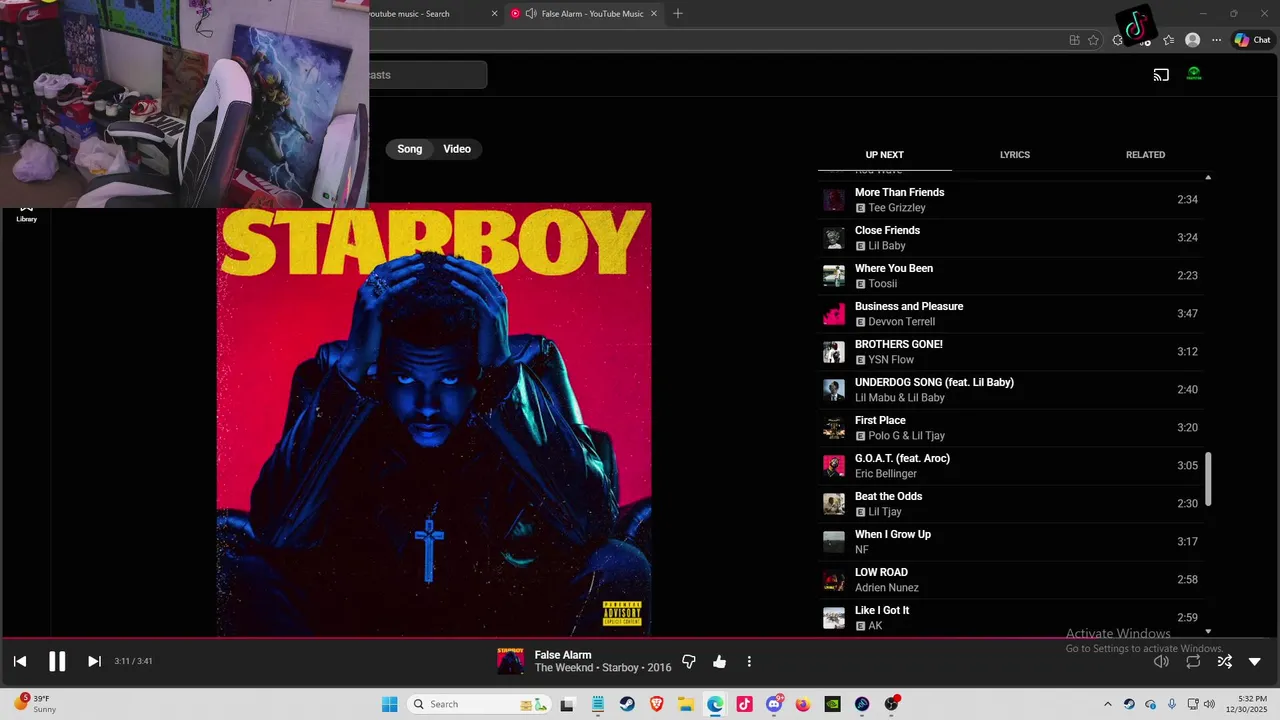Open TikTok from the taskbar
Screen dimensions: 1280x720
[x=744, y=704]
